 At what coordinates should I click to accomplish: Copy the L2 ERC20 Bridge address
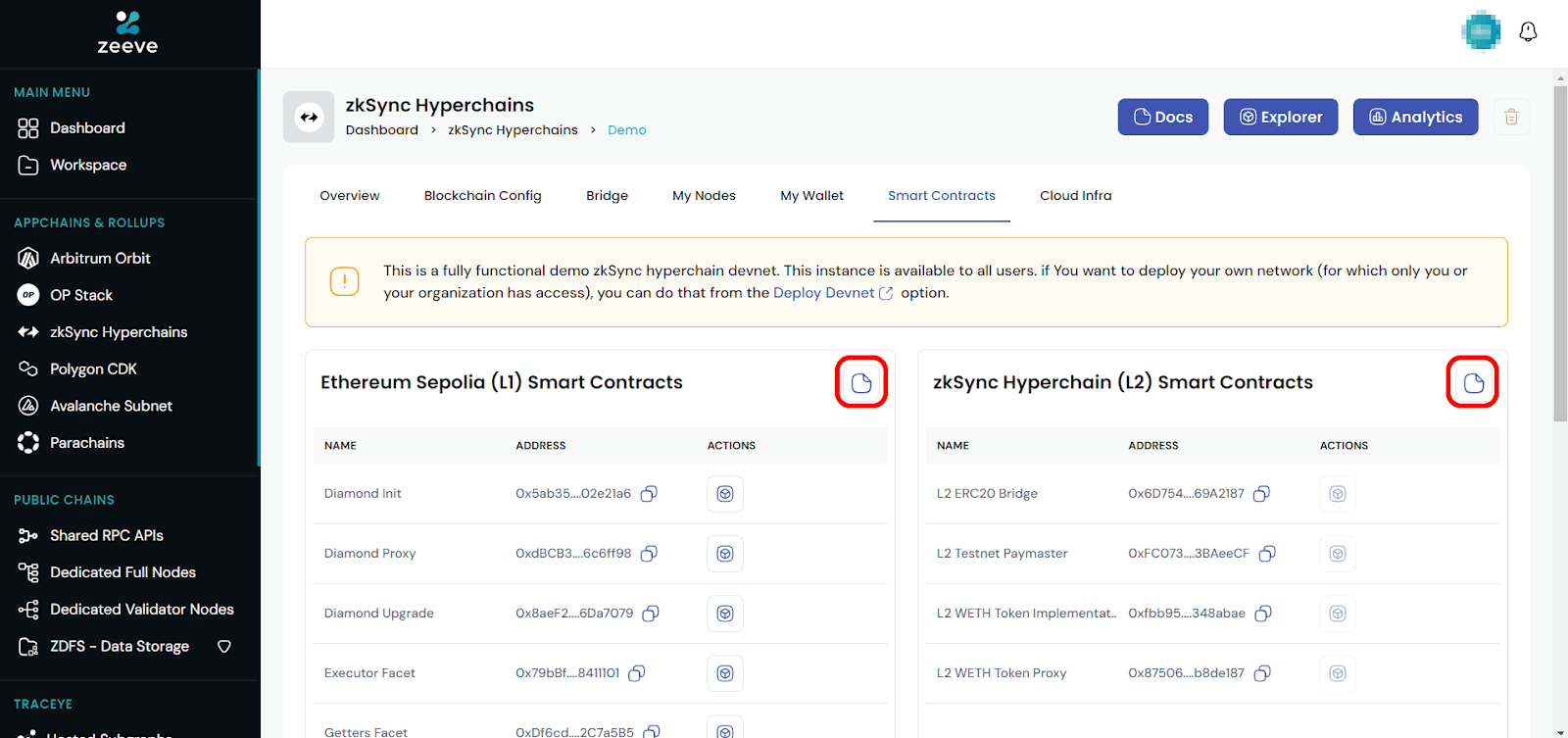(1262, 494)
